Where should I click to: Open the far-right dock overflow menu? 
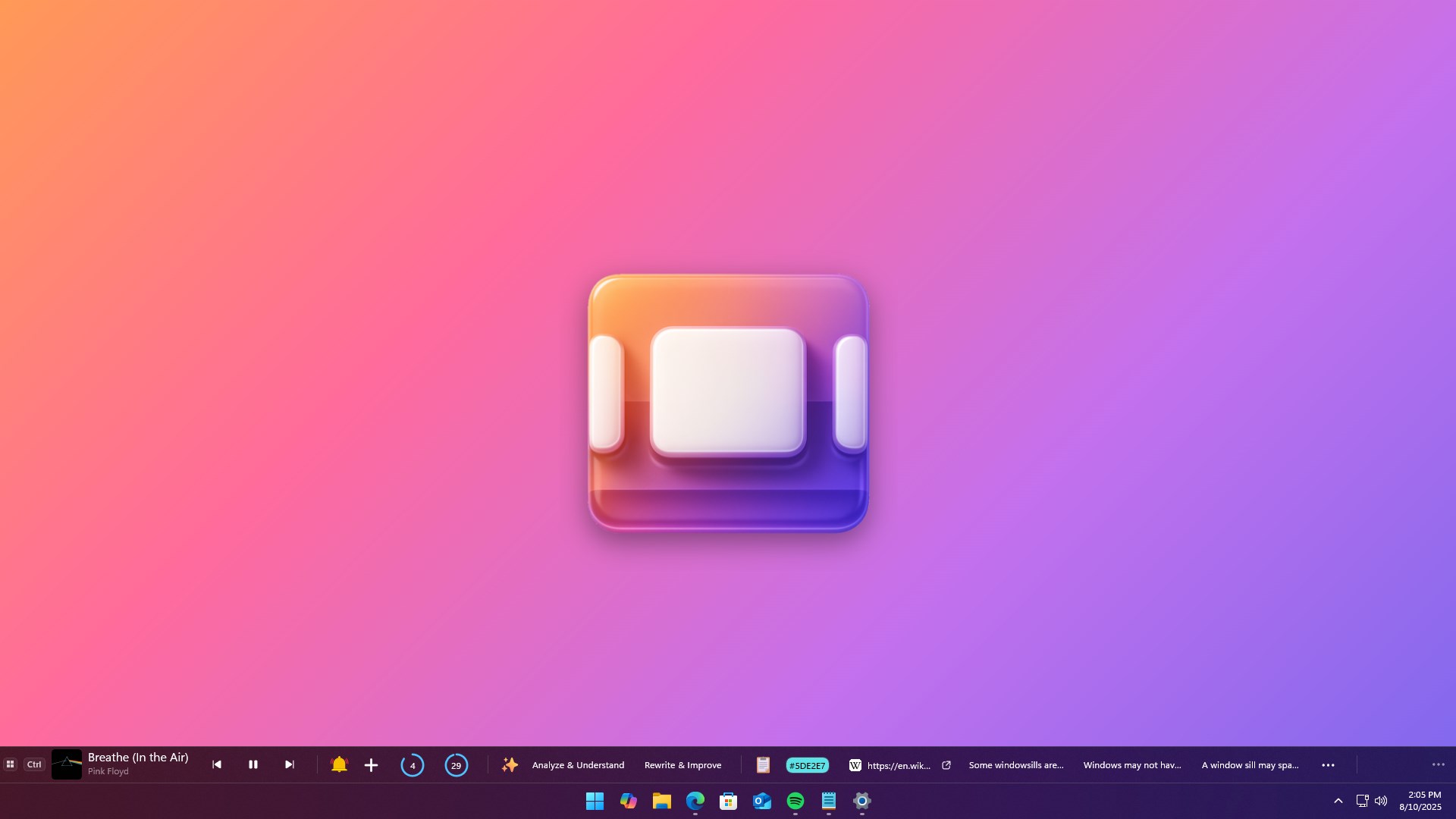[1438, 764]
